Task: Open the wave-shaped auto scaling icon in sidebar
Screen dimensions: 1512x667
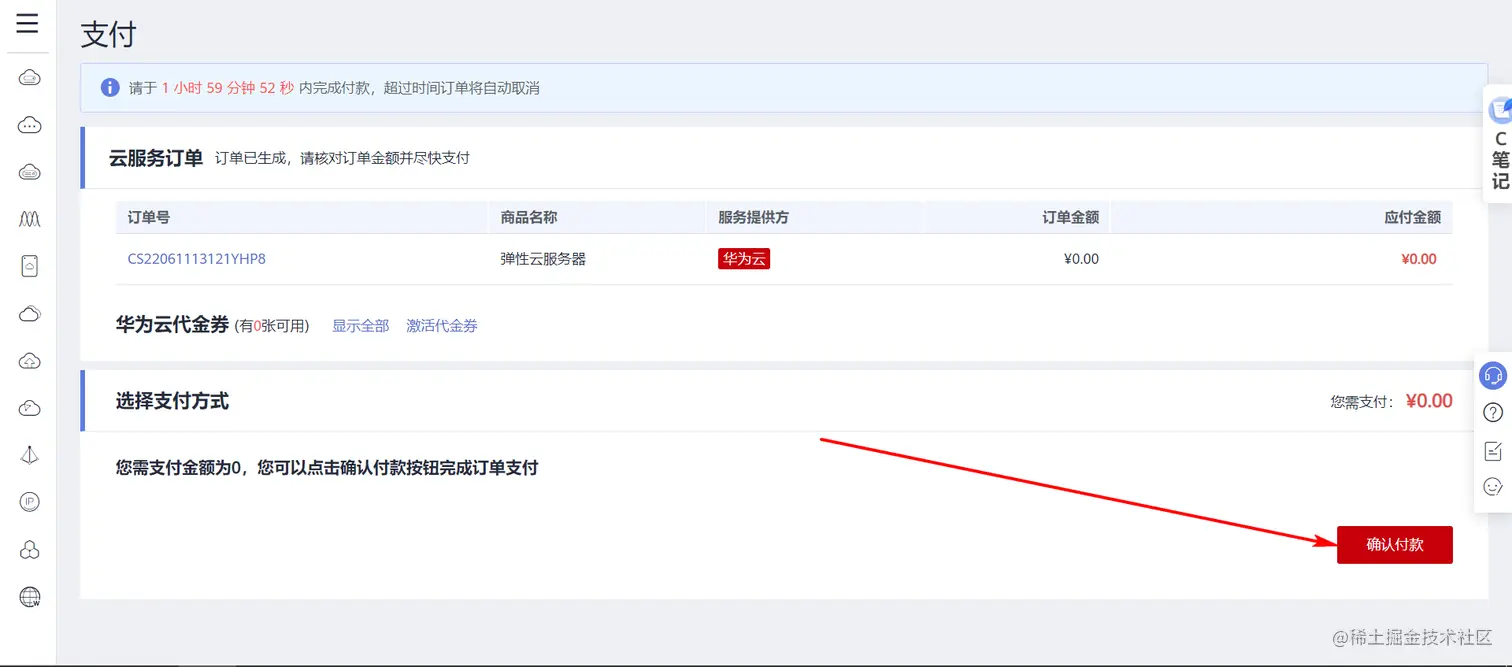Action: tap(30, 218)
